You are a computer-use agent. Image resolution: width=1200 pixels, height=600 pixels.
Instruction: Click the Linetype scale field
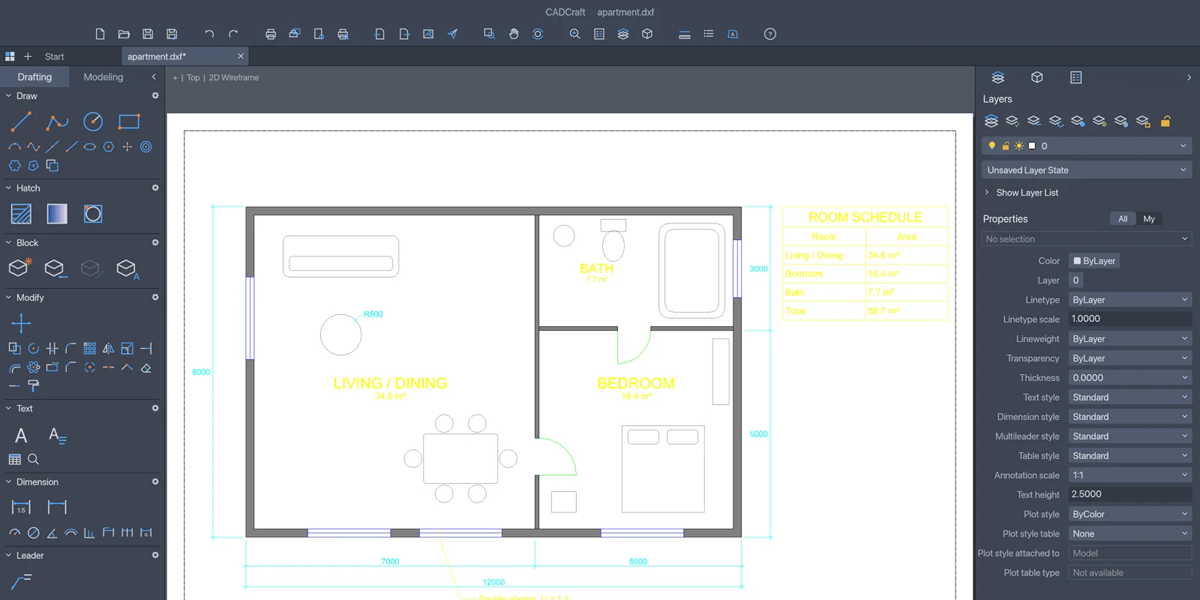tap(1130, 319)
